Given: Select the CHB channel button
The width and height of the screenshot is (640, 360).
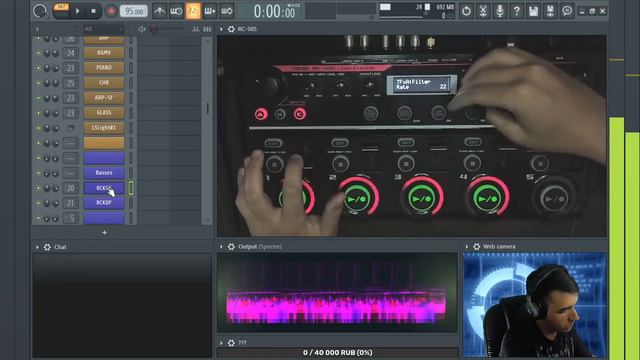Looking at the screenshot, I should (104, 83).
